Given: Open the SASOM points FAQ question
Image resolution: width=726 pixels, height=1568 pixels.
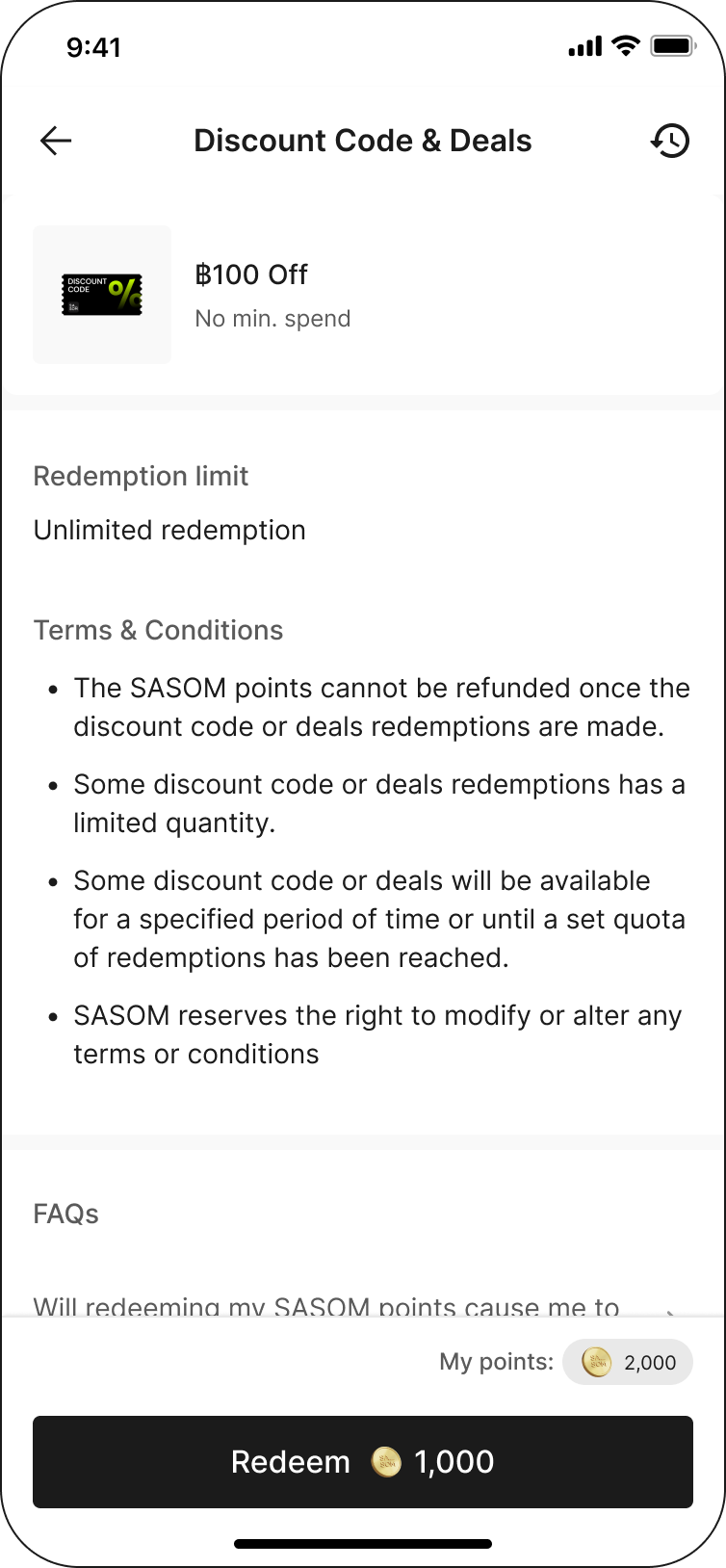Looking at the screenshot, I should point(325,1307).
